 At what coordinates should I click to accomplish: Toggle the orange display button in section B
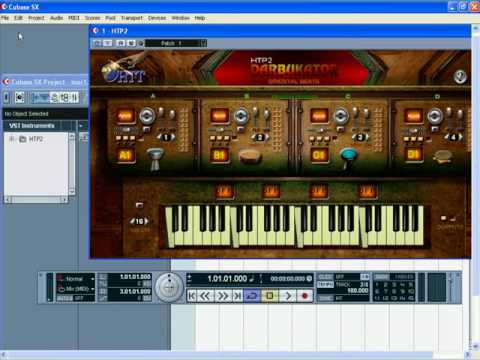click(x=219, y=116)
